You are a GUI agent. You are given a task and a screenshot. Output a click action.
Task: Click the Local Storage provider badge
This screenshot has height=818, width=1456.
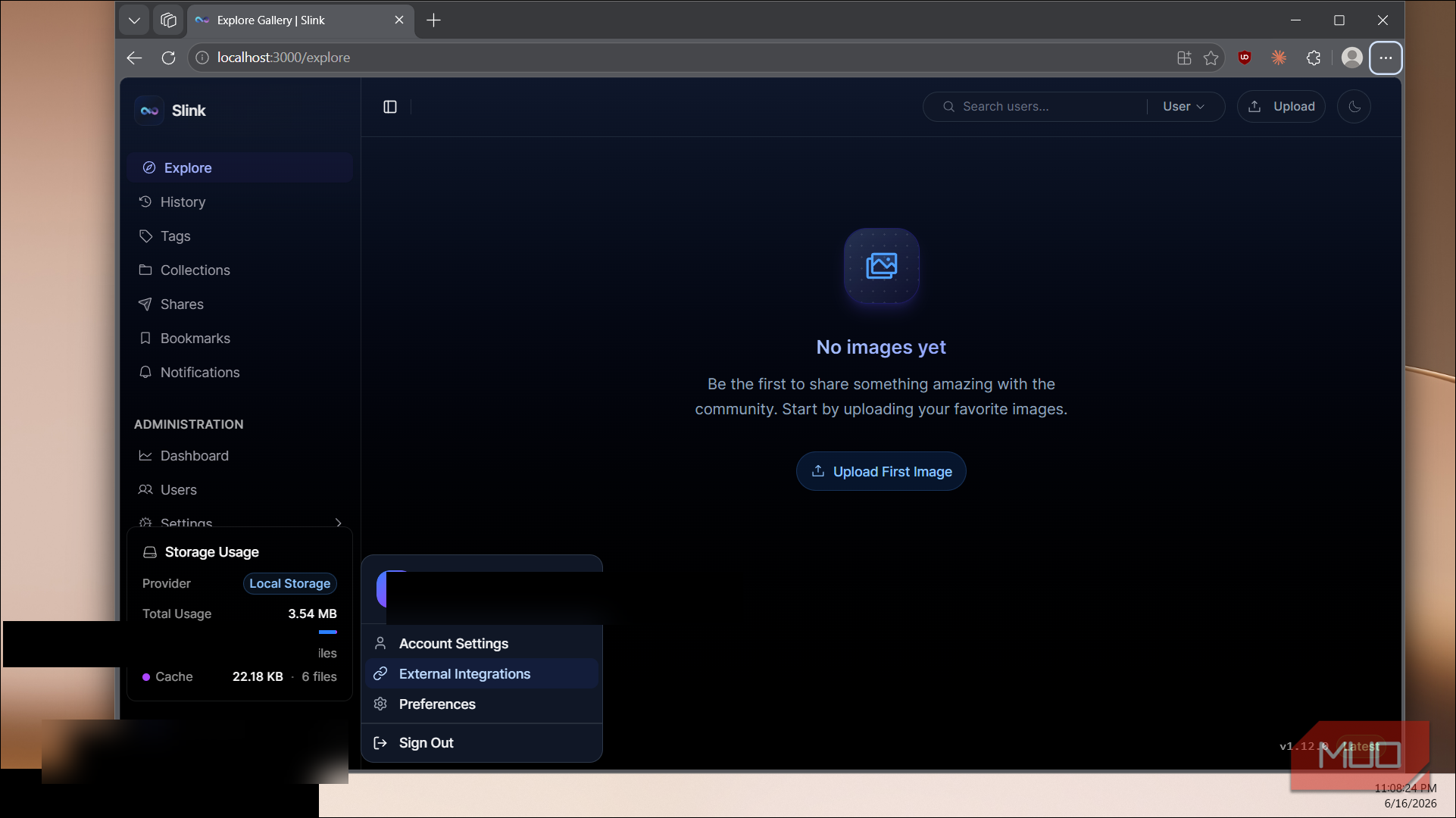(x=289, y=583)
